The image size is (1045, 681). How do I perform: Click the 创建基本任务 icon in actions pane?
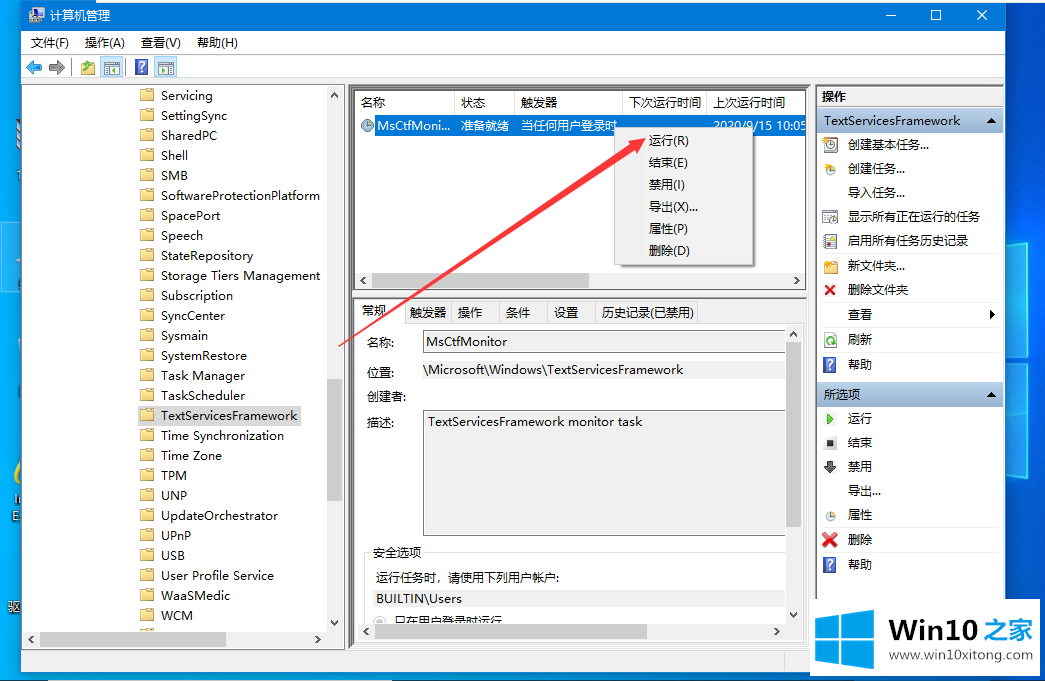click(x=830, y=144)
